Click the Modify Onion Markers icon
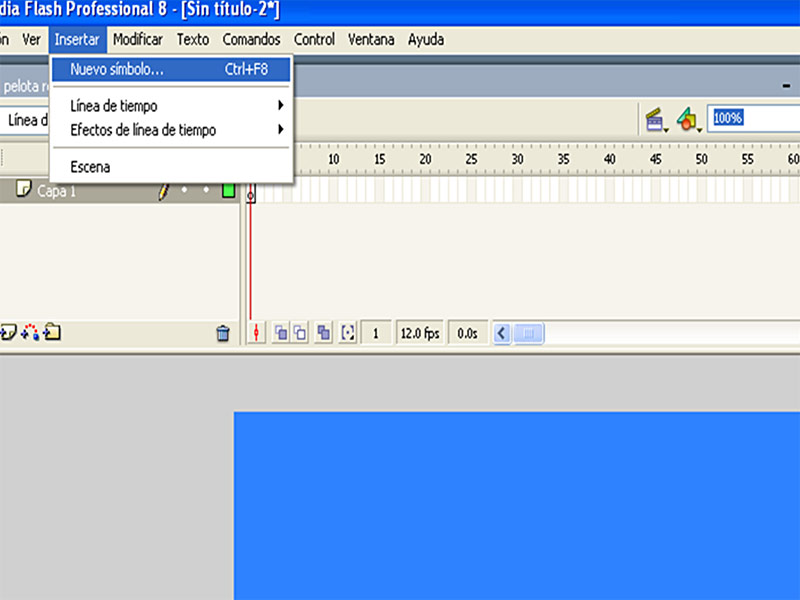This screenshot has width=800, height=600. coord(348,333)
